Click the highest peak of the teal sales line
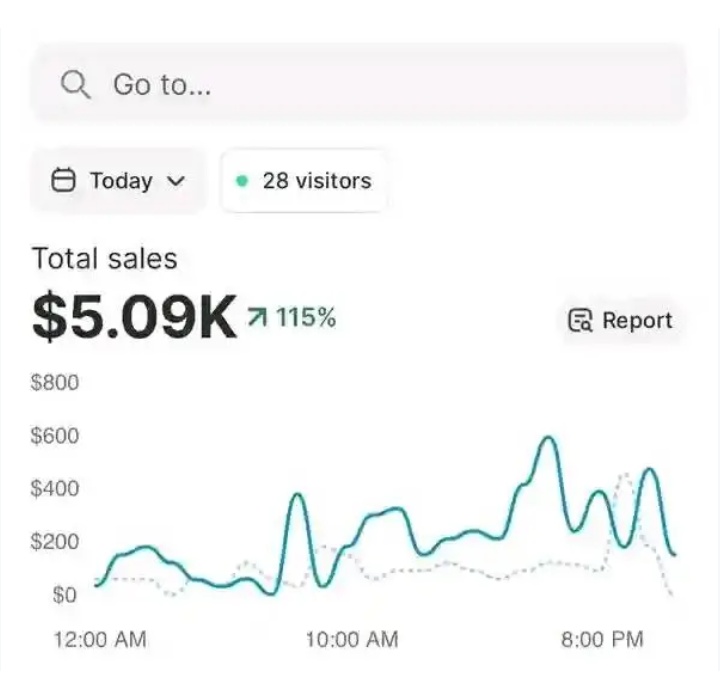This screenshot has height=680, width=720. point(548,437)
